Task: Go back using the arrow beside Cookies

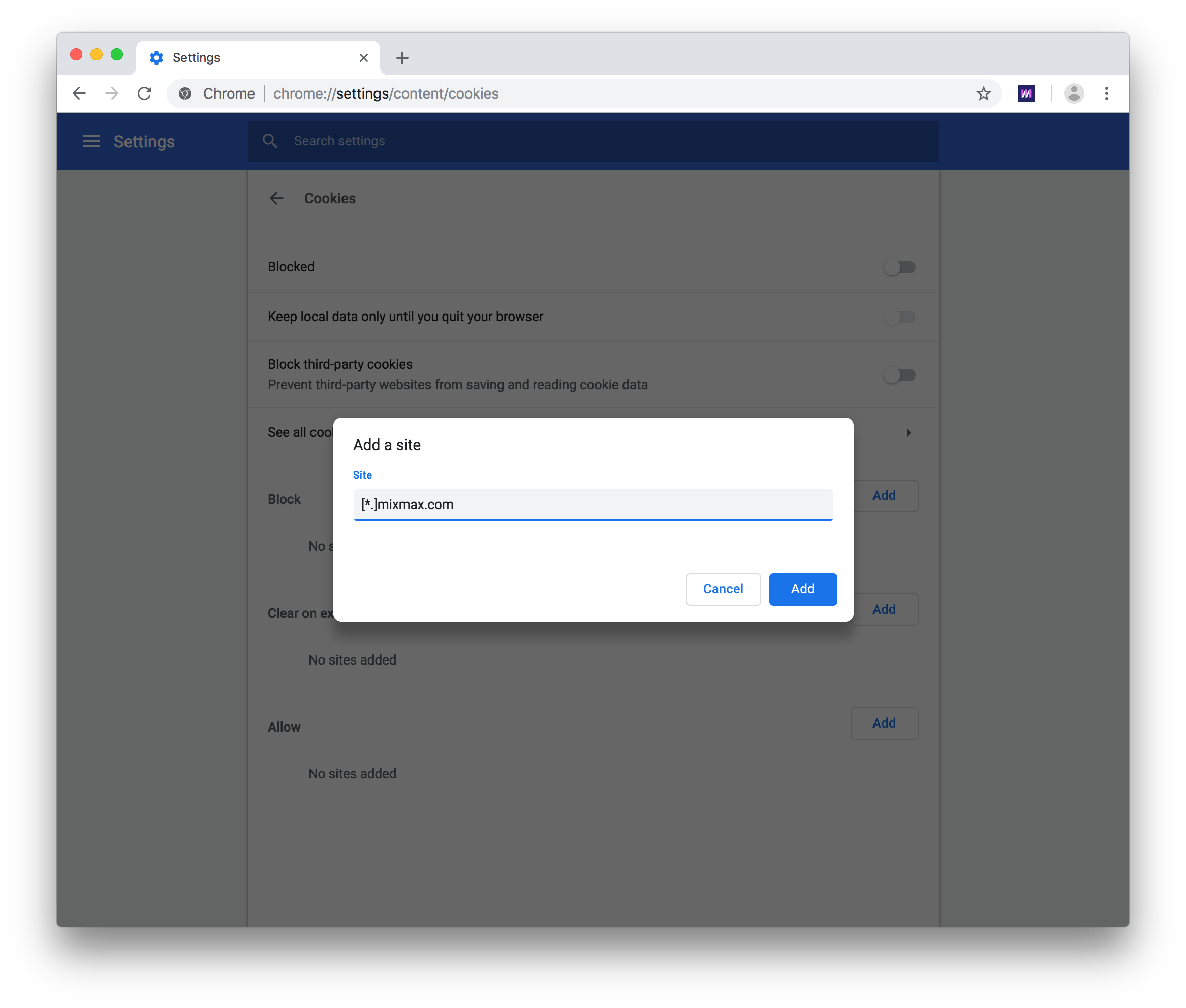Action: [276, 198]
